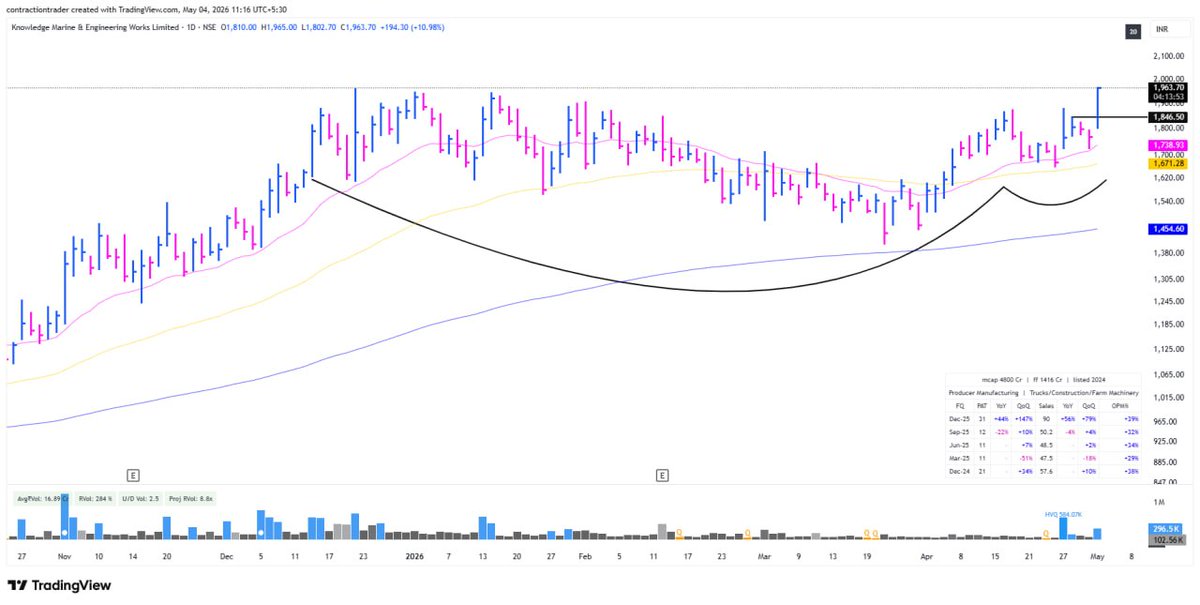The image size is (1200, 605).
Task: Click the Sales column header in table
Action: pos(1045,407)
